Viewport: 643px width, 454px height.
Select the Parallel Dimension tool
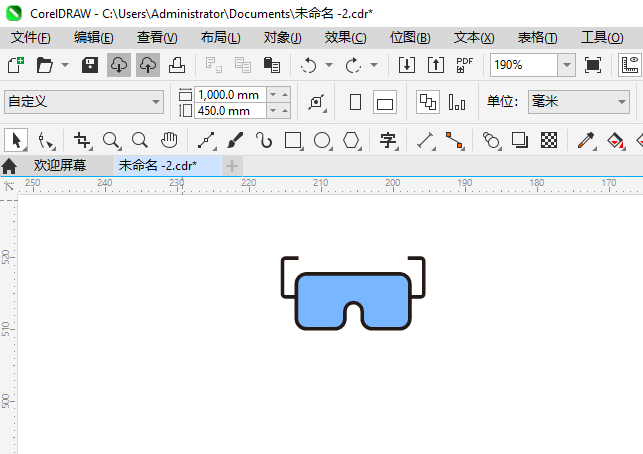click(425, 140)
